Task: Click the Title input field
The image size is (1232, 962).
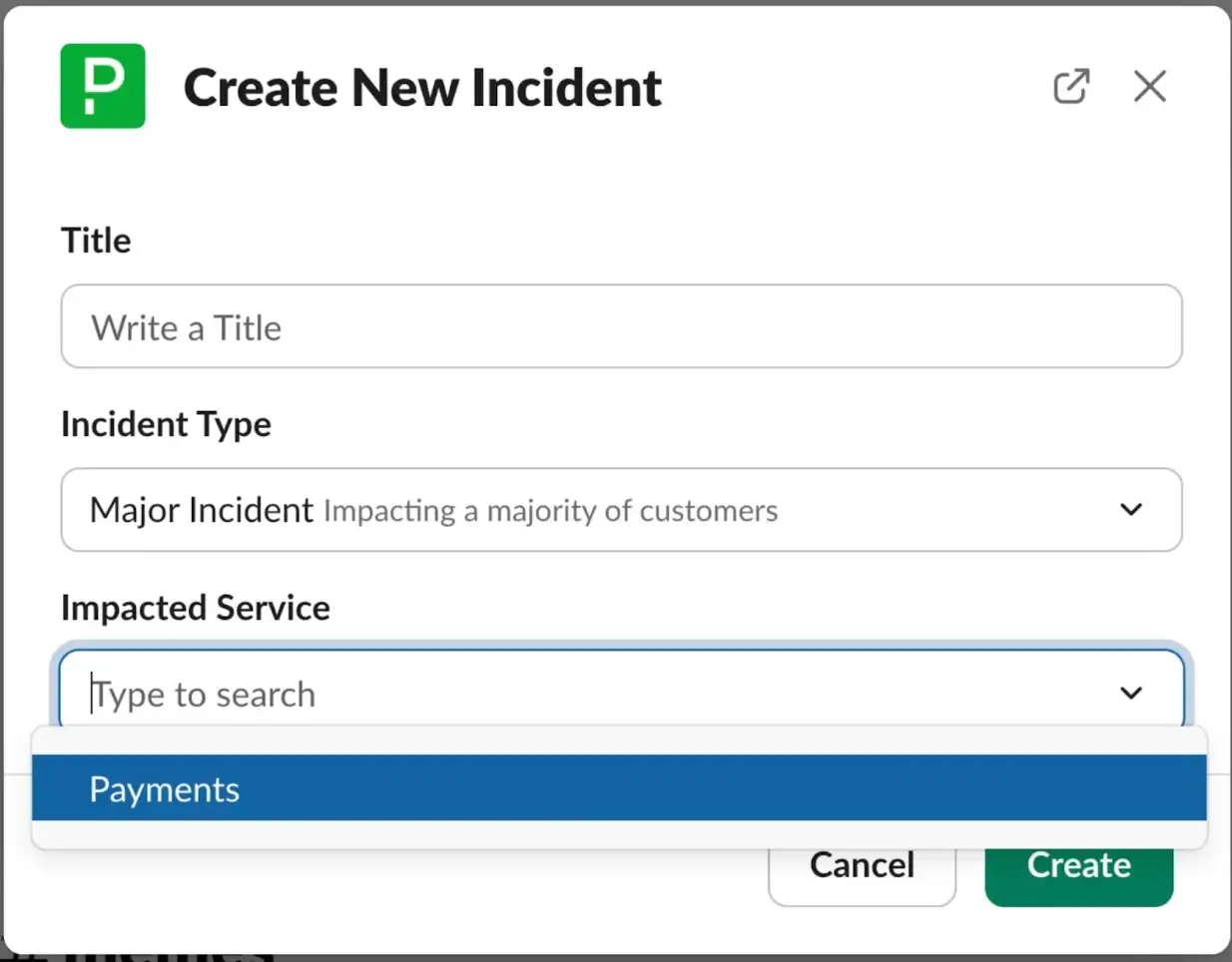Action: pyautogui.click(x=621, y=326)
